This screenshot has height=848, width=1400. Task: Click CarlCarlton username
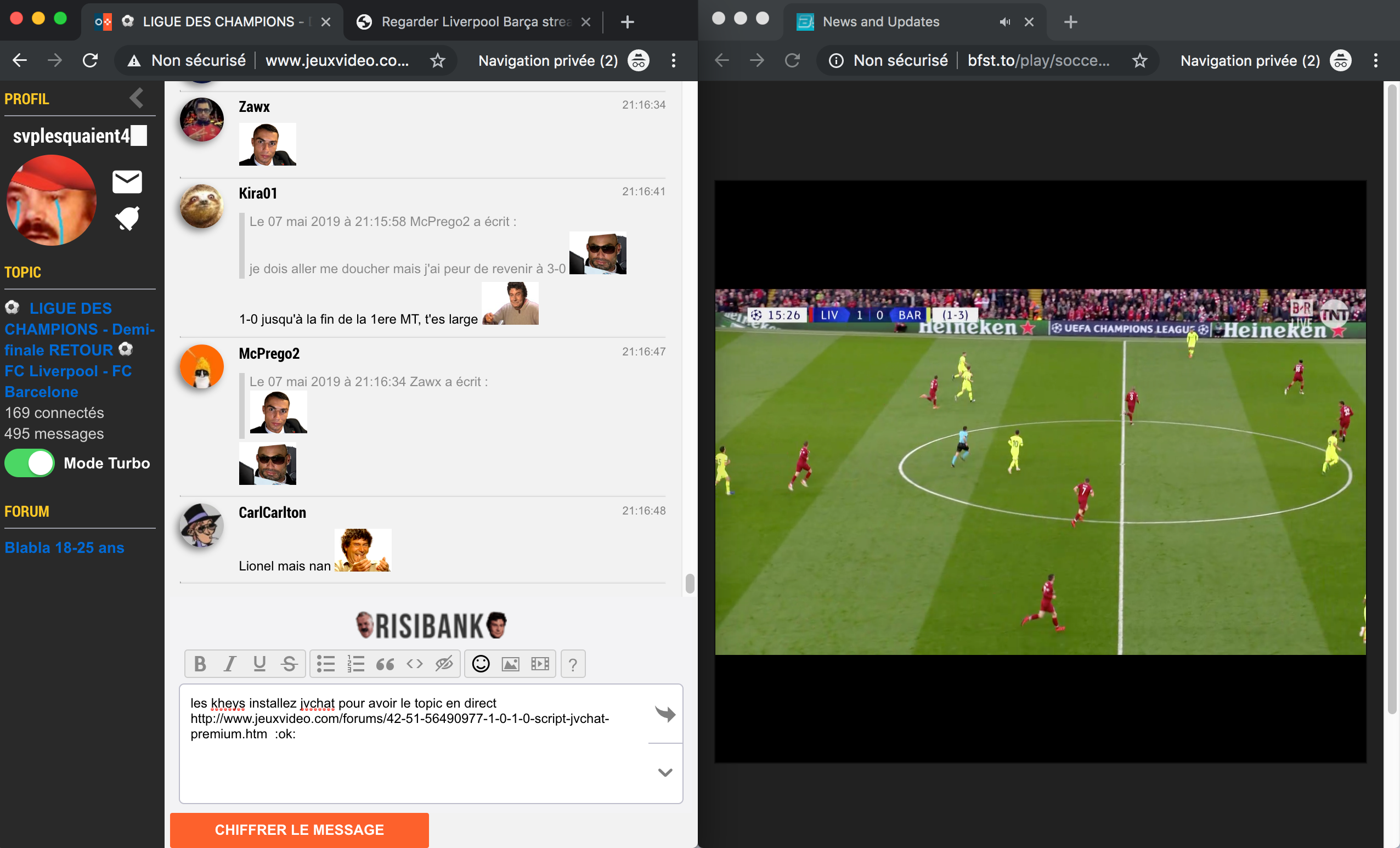point(272,512)
